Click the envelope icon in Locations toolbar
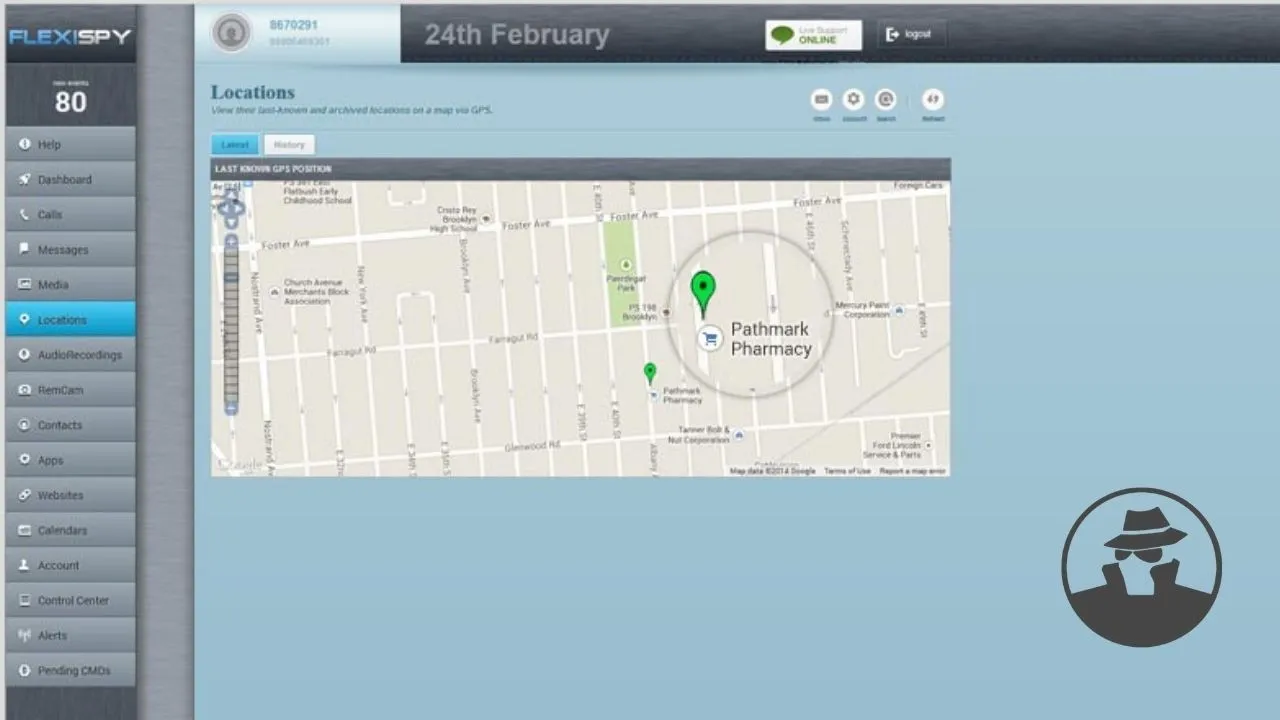 coord(821,99)
